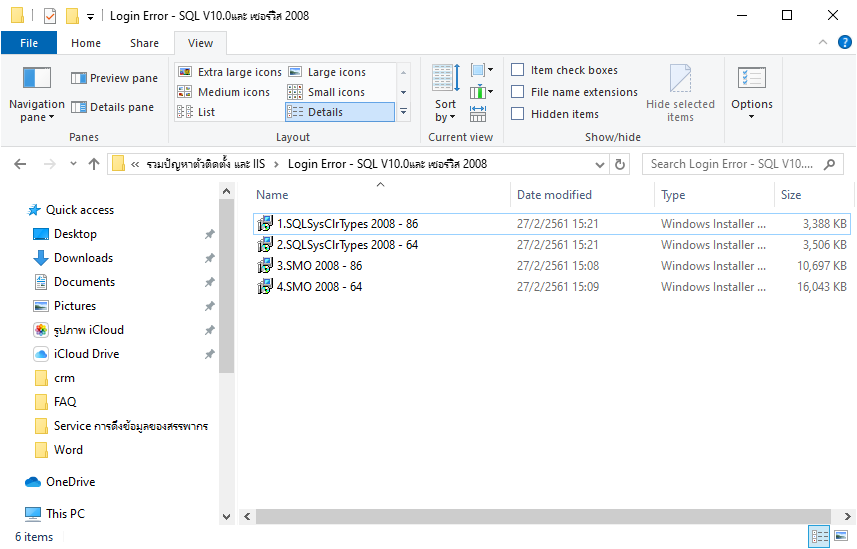
Task: Click the search magnifier icon
Action: click(830, 164)
